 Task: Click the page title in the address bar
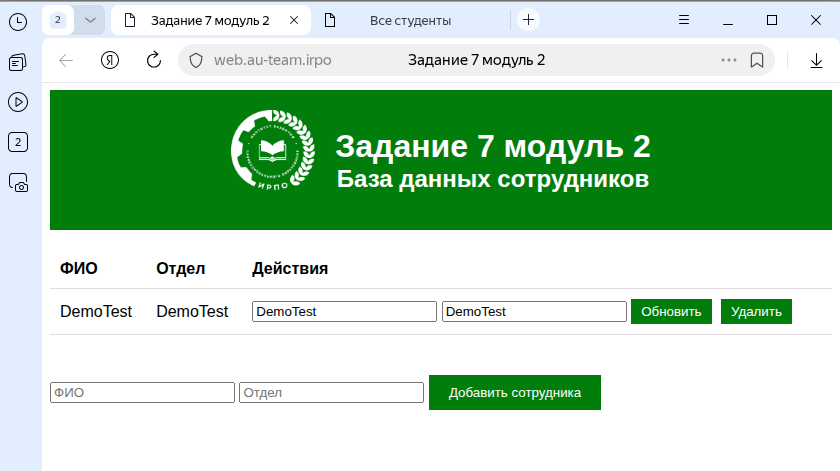click(x=476, y=60)
